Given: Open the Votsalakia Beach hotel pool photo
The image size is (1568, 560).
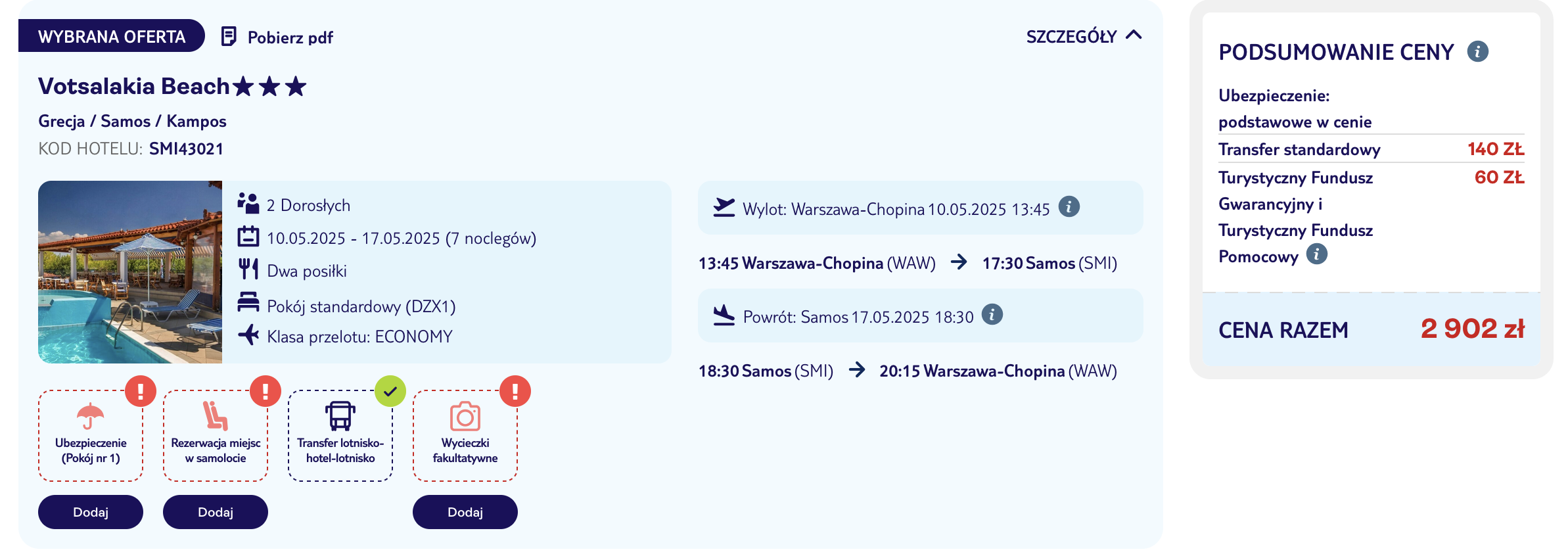Looking at the screenshot, I should (x=130, y=272).
